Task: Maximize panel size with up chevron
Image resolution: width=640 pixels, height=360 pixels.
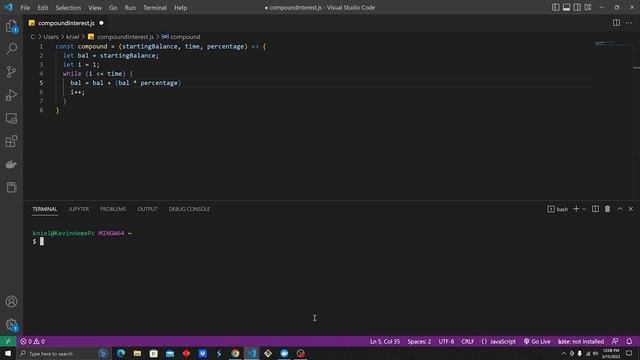Action: click(620, 209)
